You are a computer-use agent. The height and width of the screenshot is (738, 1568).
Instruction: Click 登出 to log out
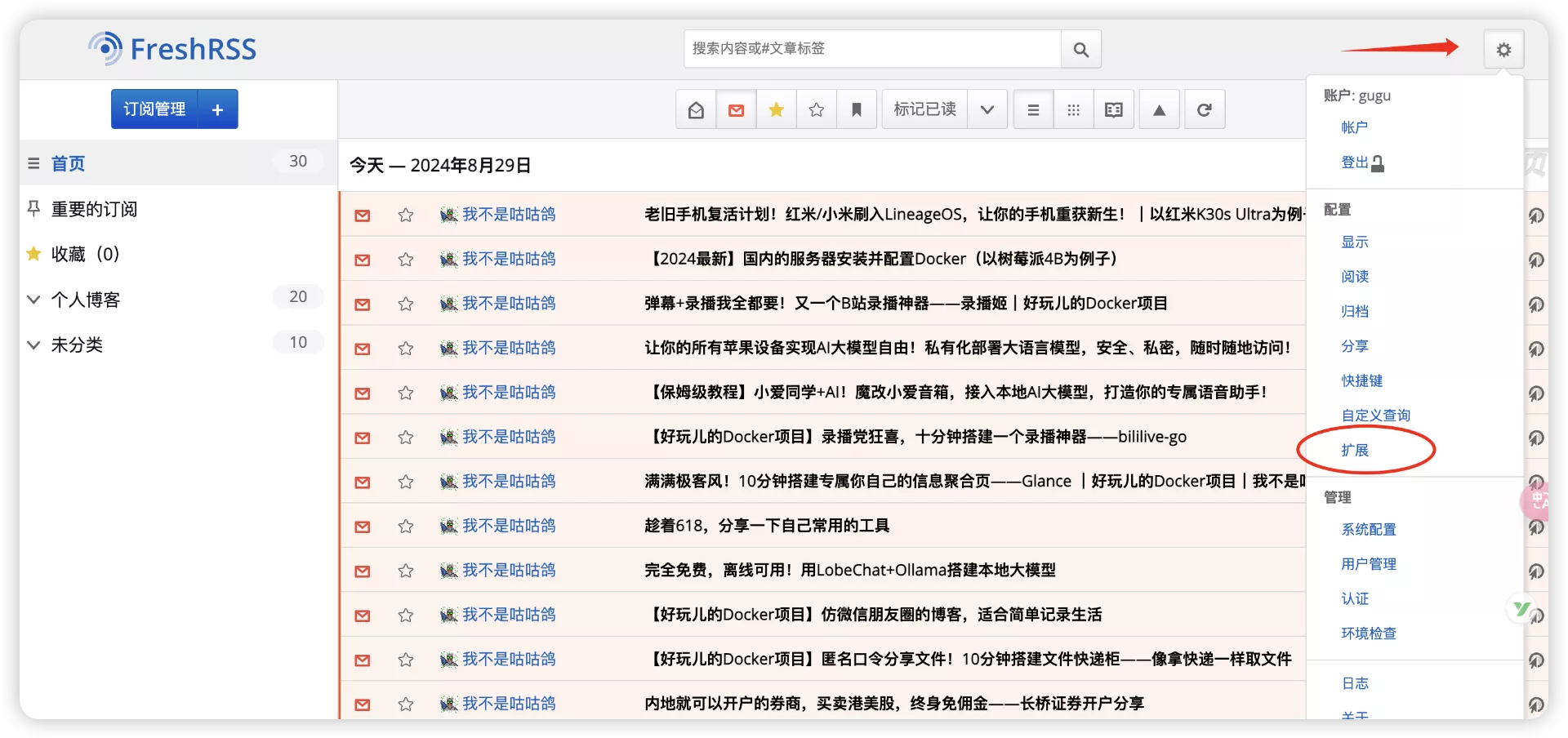(x=1362, y=162)
